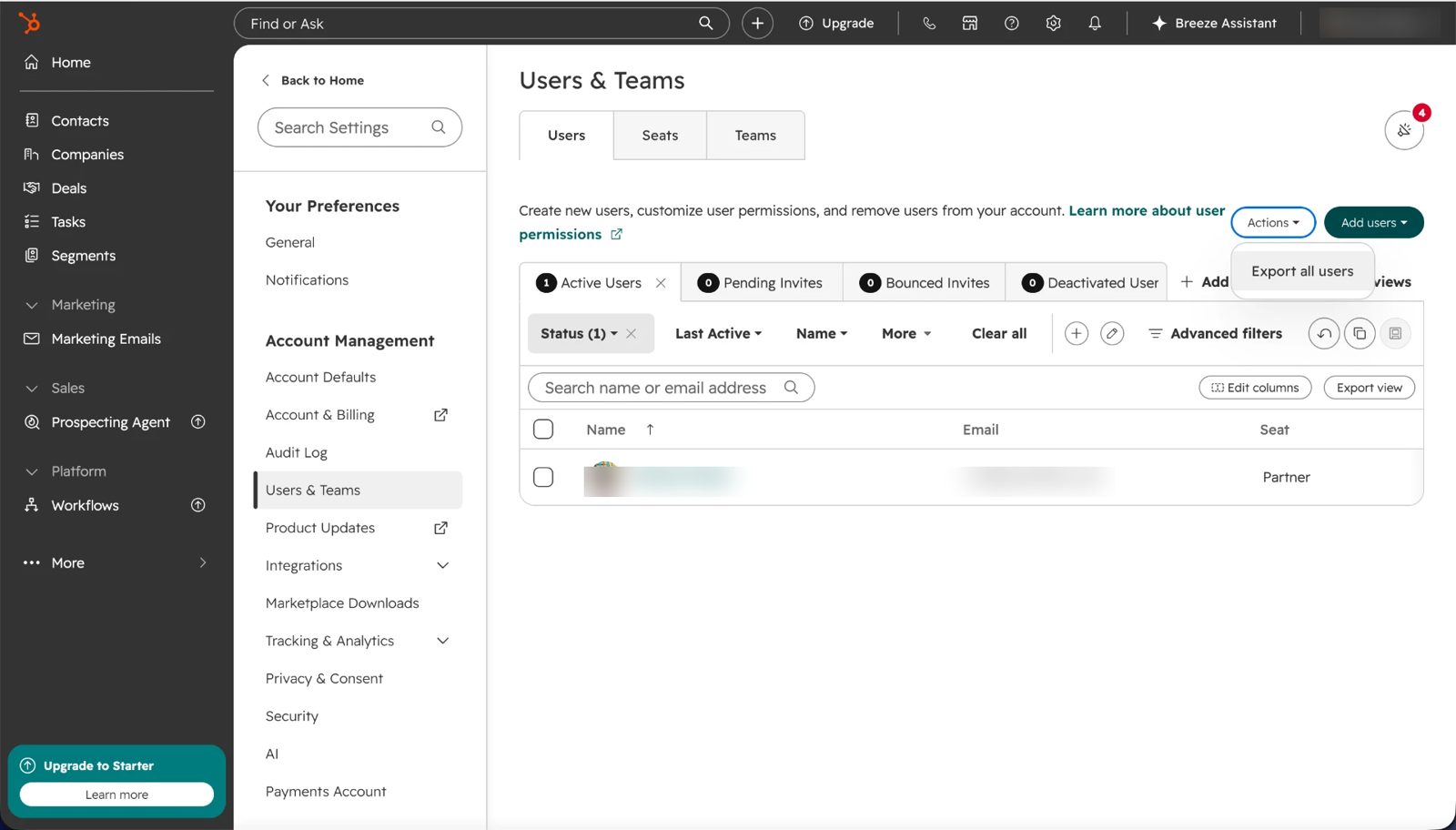Click Clear all filters
The height and width of the screenshot is (830, 1456).
click(998, 333)
